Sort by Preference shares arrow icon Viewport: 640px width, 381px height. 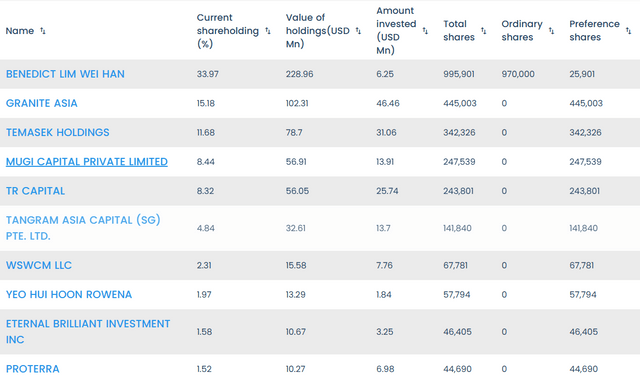628,31
